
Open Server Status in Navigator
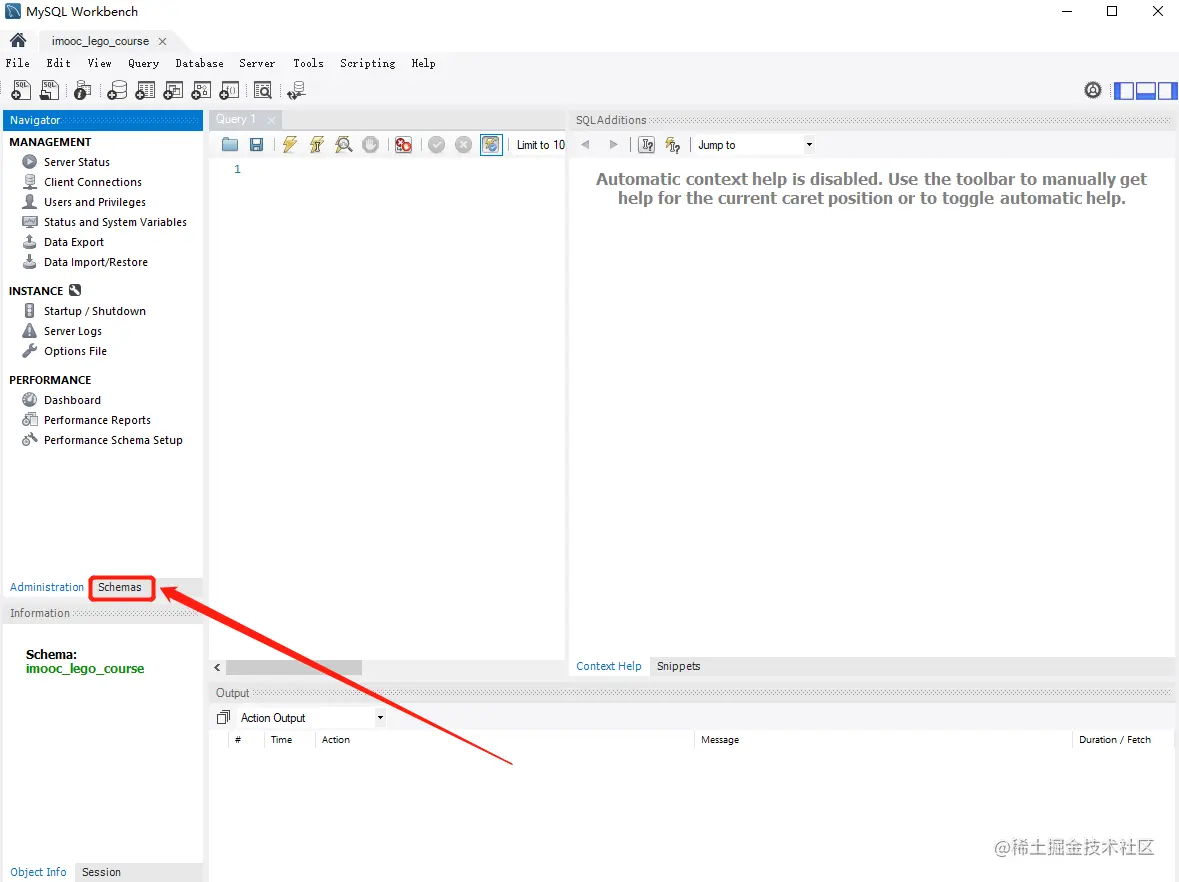77,162
